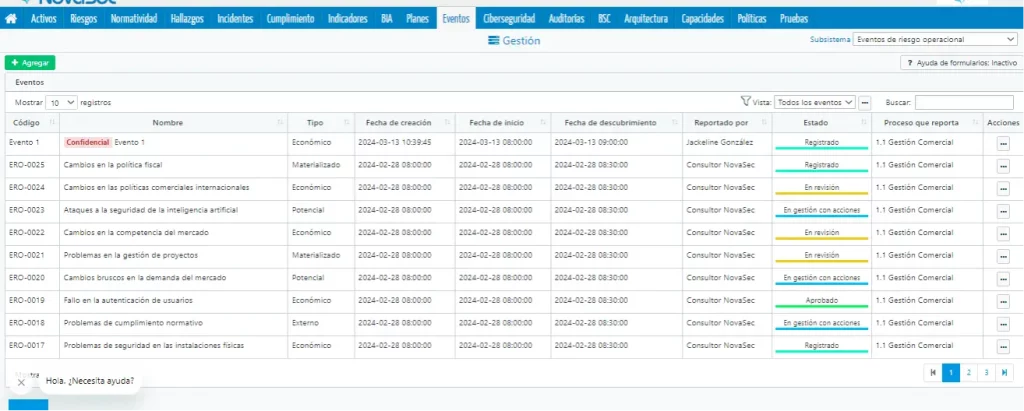Screen dimensions: 1024x411
Task: Select event Fallo en la autenticación de usuarios
Action: tap(128, 301)
